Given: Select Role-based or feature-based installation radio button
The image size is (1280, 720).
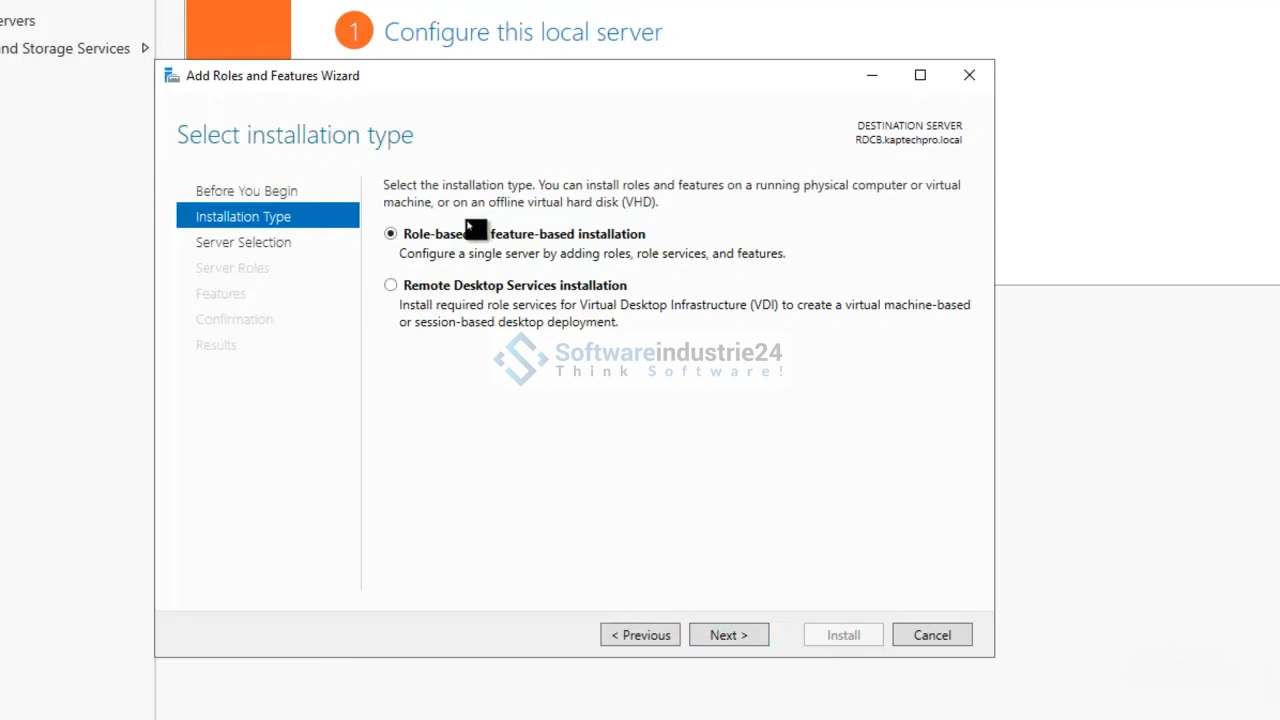Looking at the screenshot, I should (x=391, y=234).
